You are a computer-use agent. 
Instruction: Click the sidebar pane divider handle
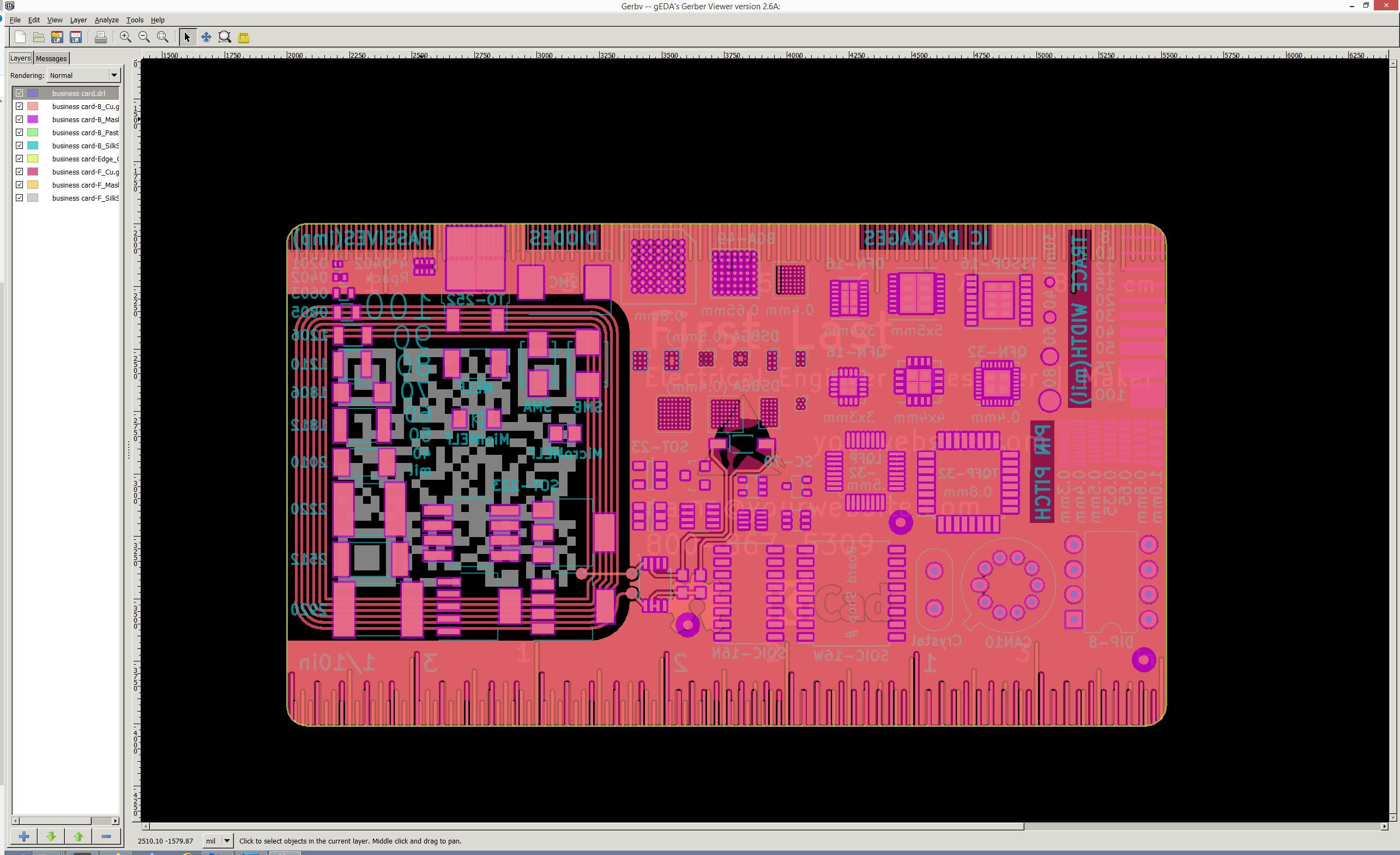click(x=129, y=450)
